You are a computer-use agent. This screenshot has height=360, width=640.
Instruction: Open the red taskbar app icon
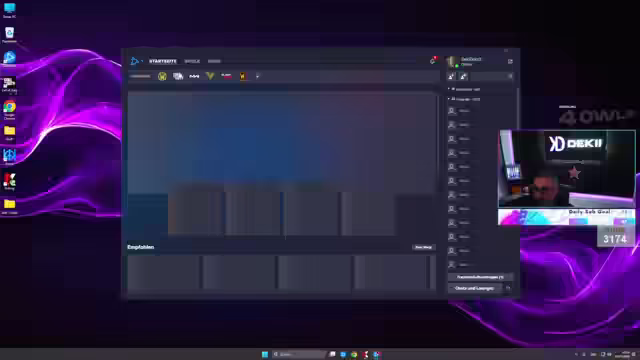[x=365, y=354]
